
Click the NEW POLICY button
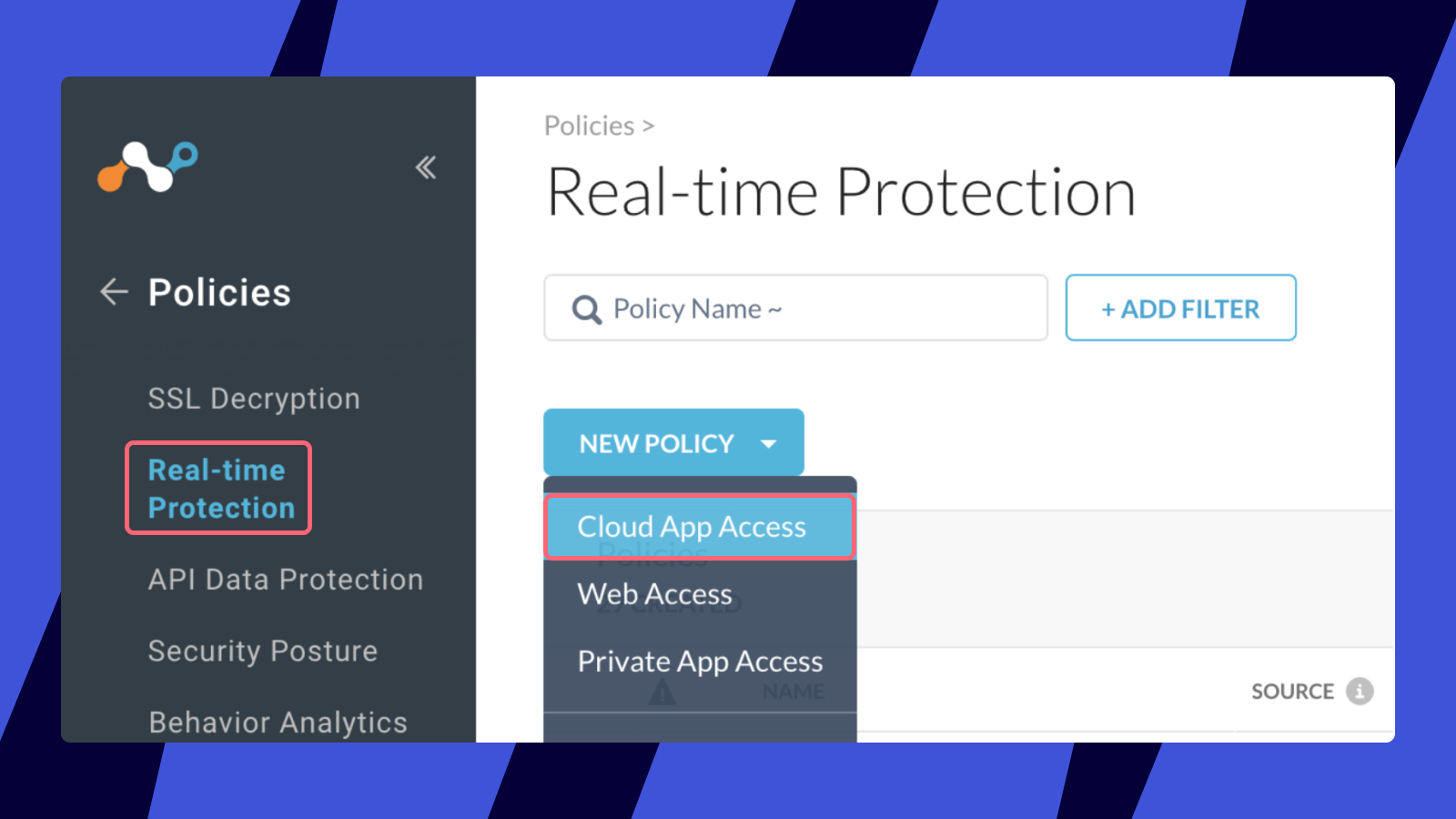pos(656,444)
